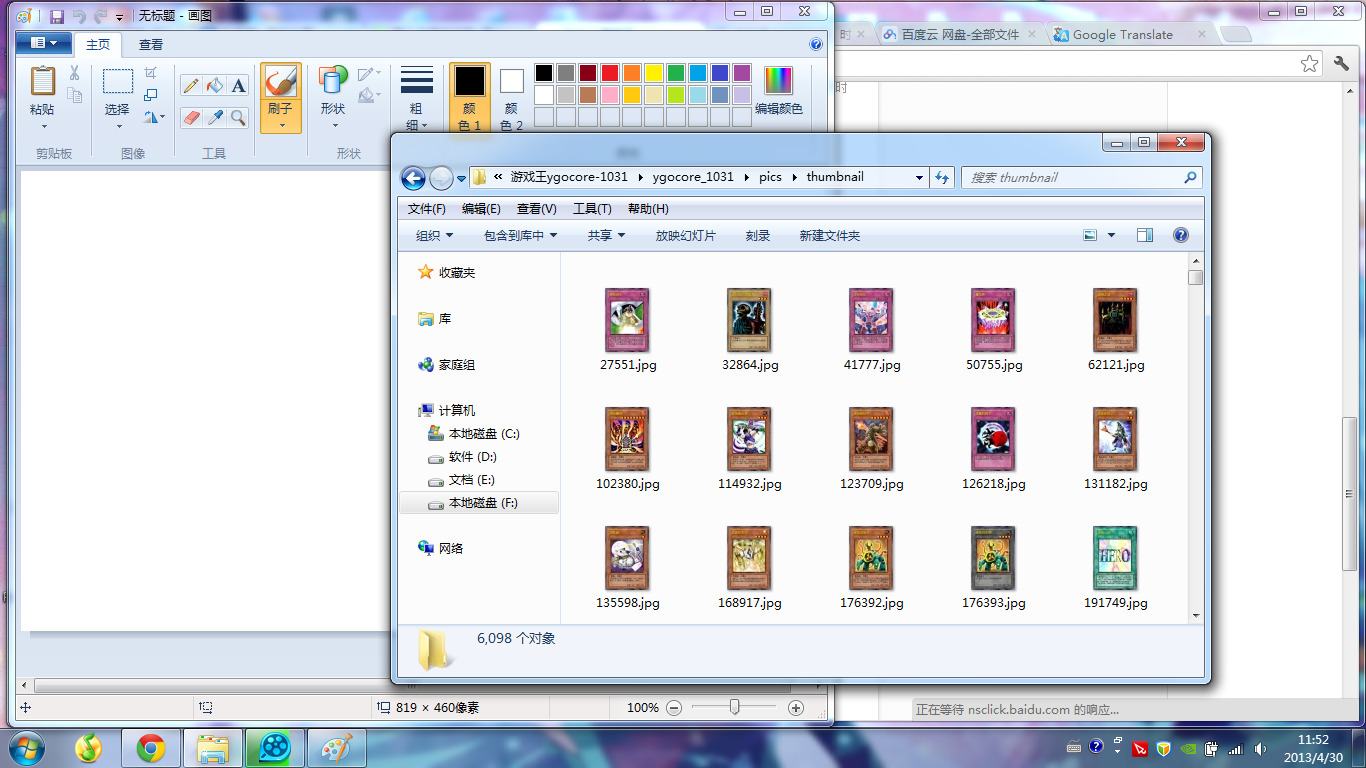This screenshot has height=768, width=1366.
Task: Open the Help (帮助) menu in Explorer
Action: (x=648, y=209)
